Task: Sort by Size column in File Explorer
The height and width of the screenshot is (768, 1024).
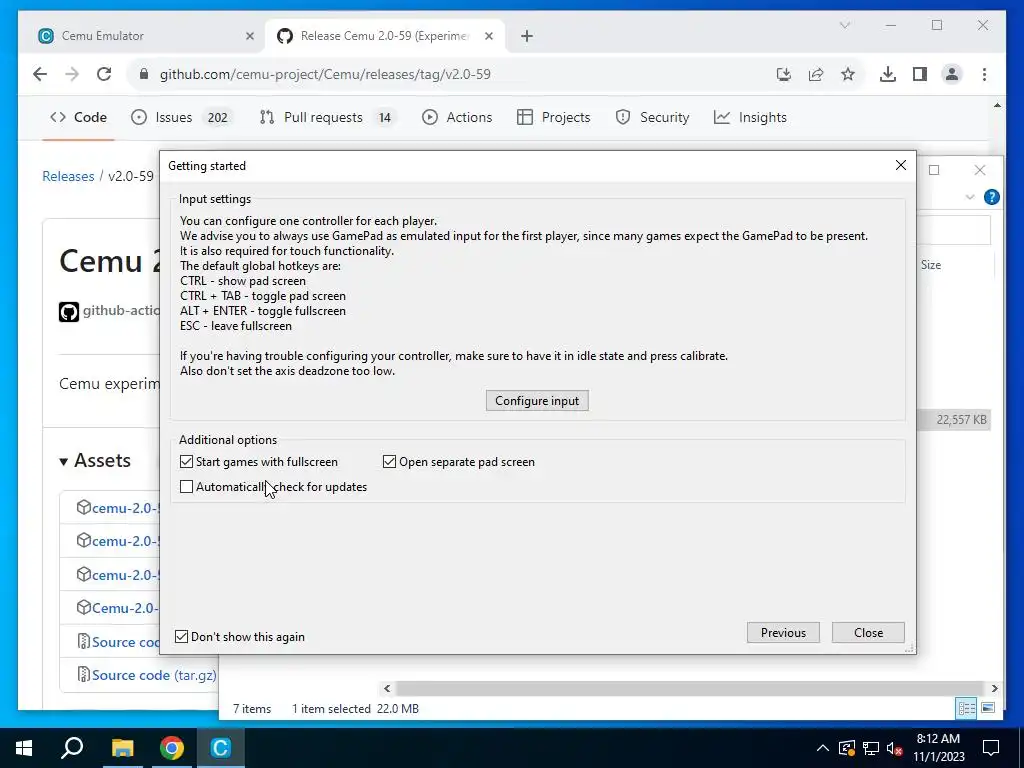Action: point(931,264)
